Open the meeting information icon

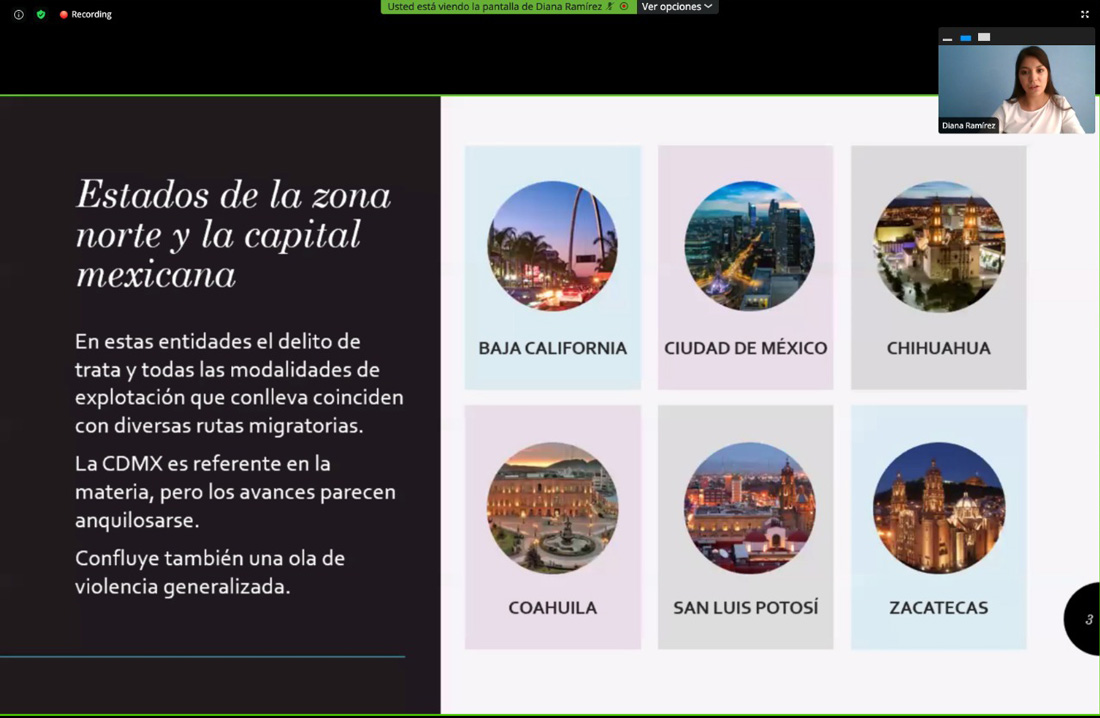[18, 15]
